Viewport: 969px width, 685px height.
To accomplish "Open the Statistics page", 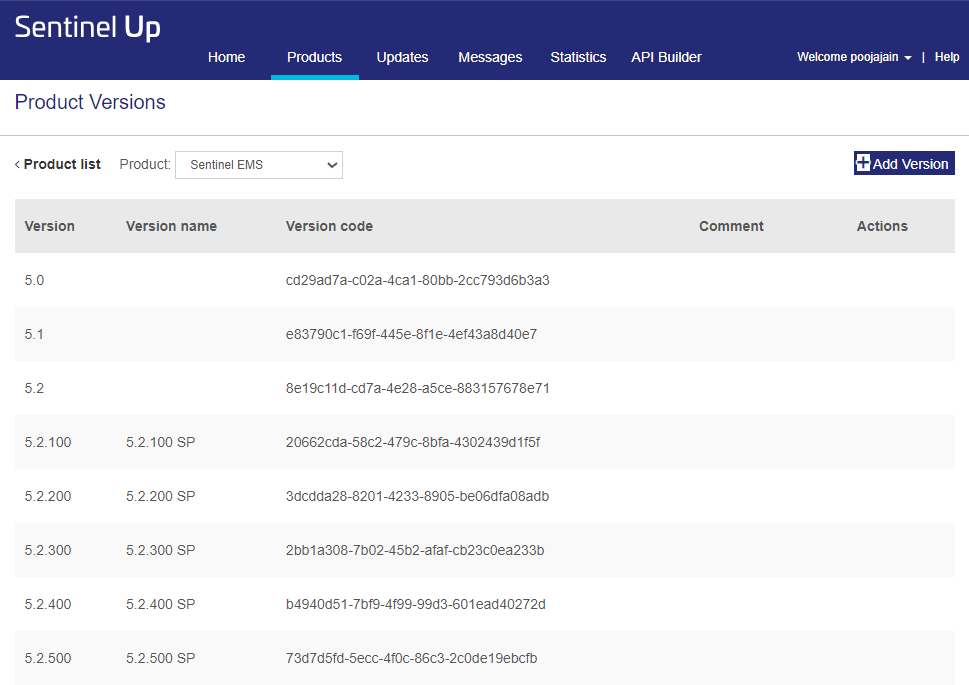I will (578, 57).
